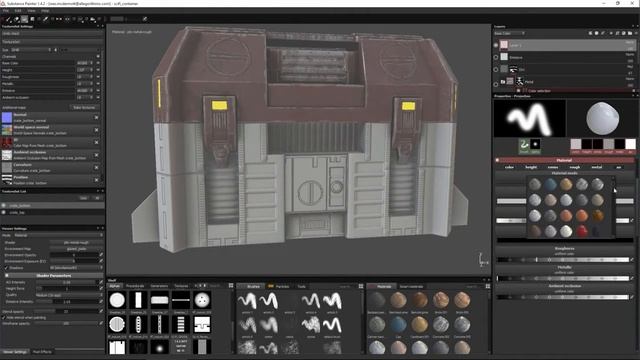The image size is (640, 360).
Task: Click the mask thumbnail on the third layer
Action: pyautogui.click(x=513, y=69)
